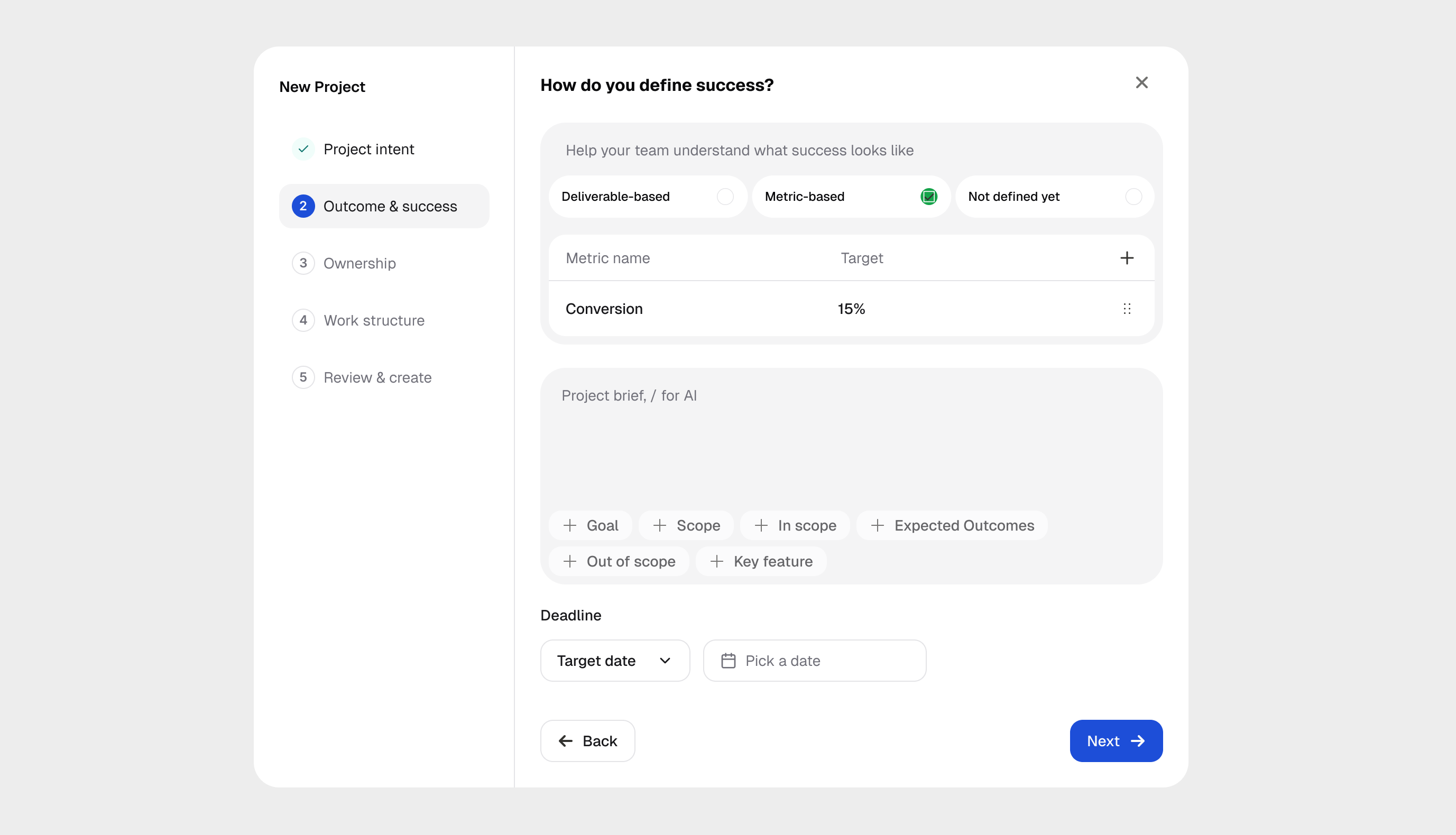Add a Goal section chip
The height and width of the screenshot is (835, 1456).
coord(591,525)
